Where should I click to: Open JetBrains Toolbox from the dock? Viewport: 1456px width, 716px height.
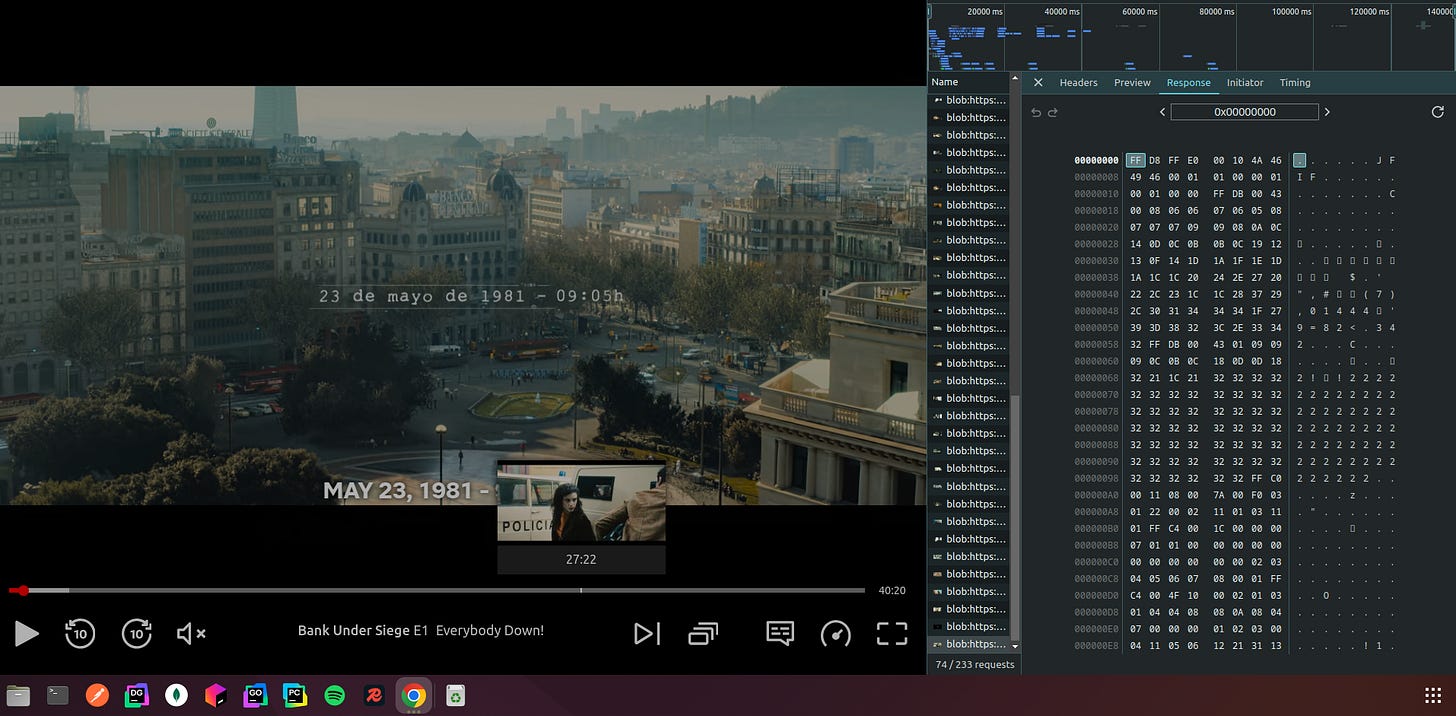pyautogui.click(x=216, y=695)
